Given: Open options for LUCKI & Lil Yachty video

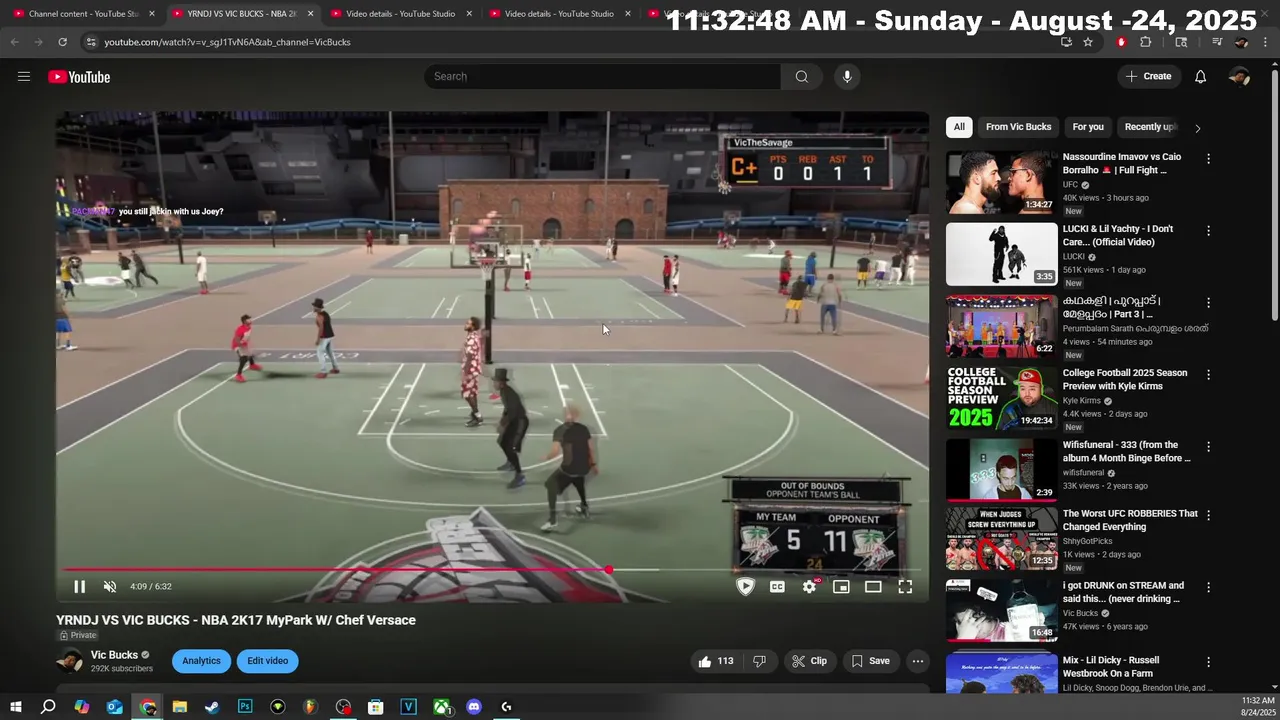Looking at the screenshot, I should click(x=1208, y=231).
